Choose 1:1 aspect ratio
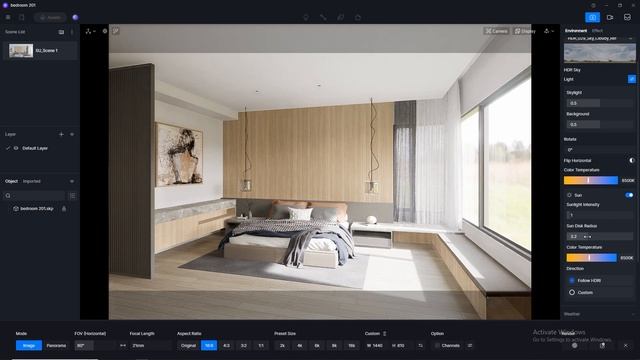Screen dimensions: 640x360 click(x=261, y=345)
